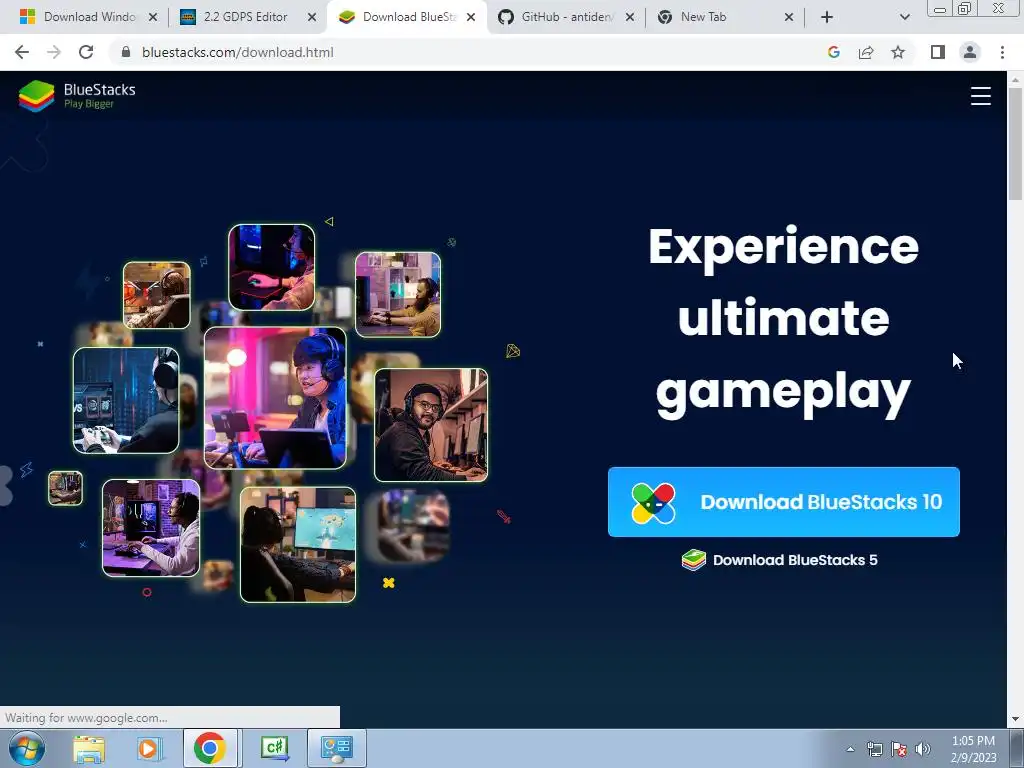This screenshot has width=1024, height=768.
Task: Click the scrollbar down arrow
Action: (x=1015, y=719)
